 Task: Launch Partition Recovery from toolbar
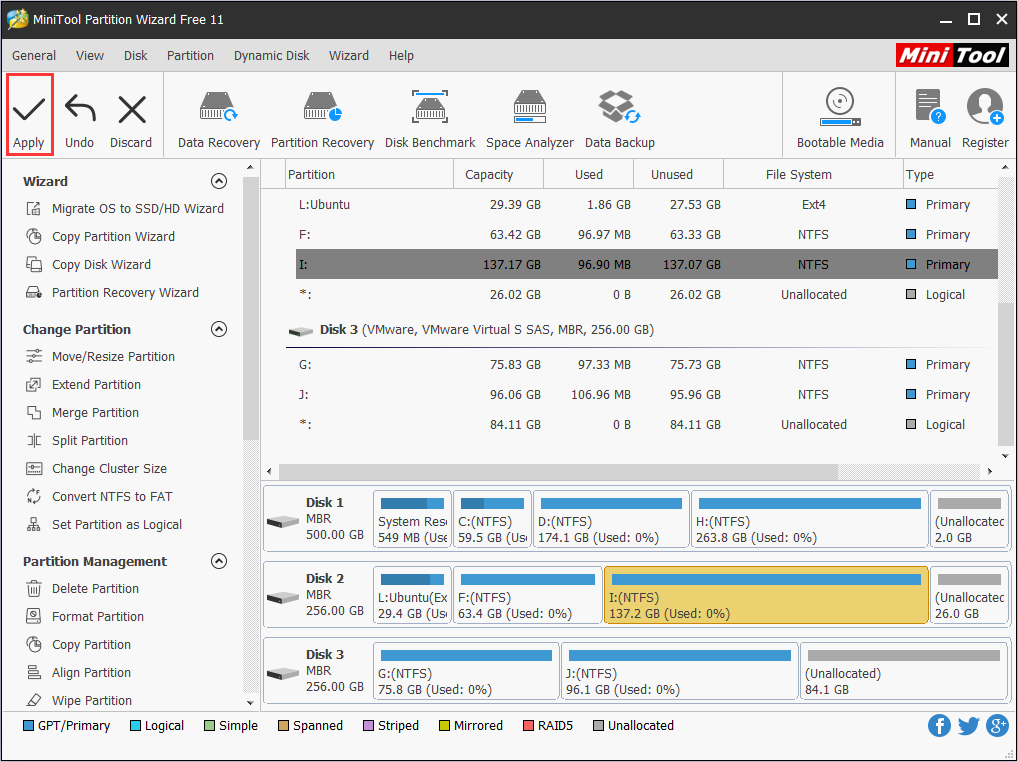(x=323, y=120)
